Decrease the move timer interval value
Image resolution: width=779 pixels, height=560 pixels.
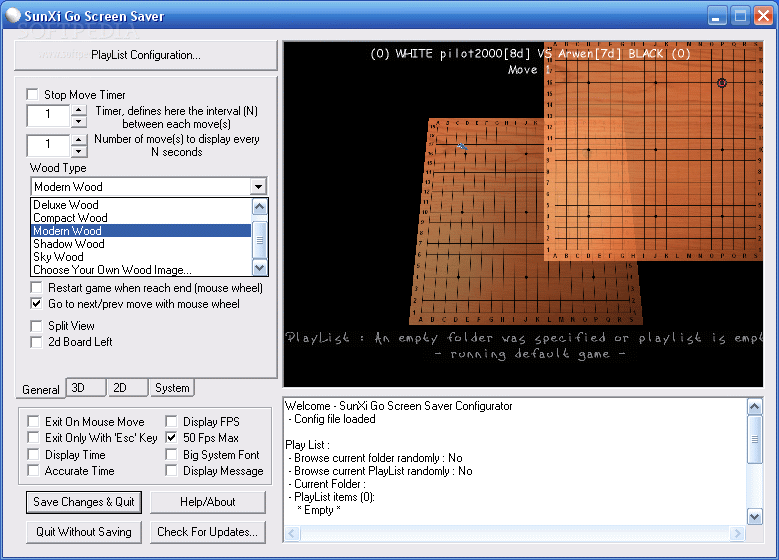point(78,121)
